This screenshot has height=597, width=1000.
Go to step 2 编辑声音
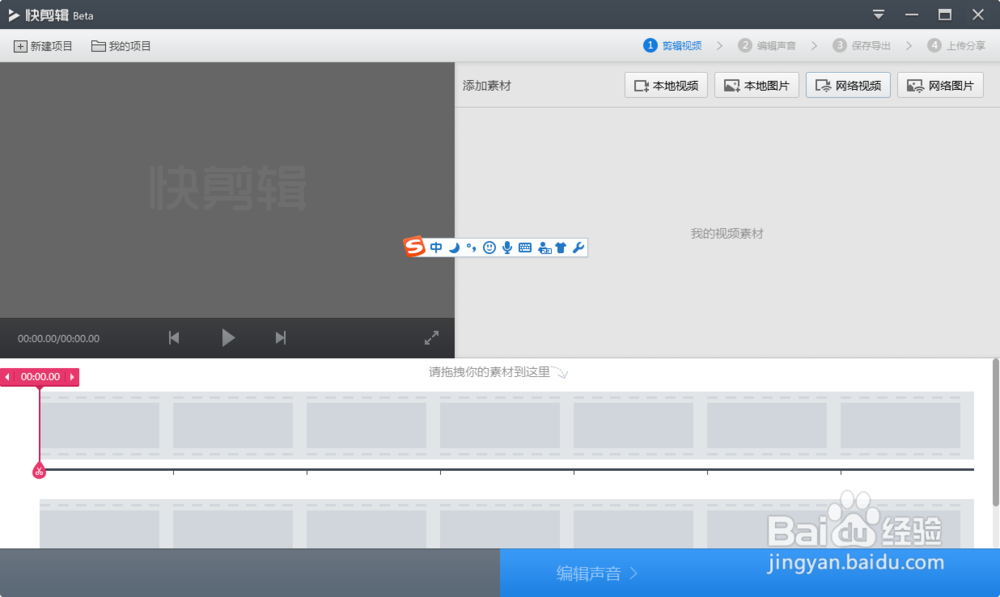(767, 45)
